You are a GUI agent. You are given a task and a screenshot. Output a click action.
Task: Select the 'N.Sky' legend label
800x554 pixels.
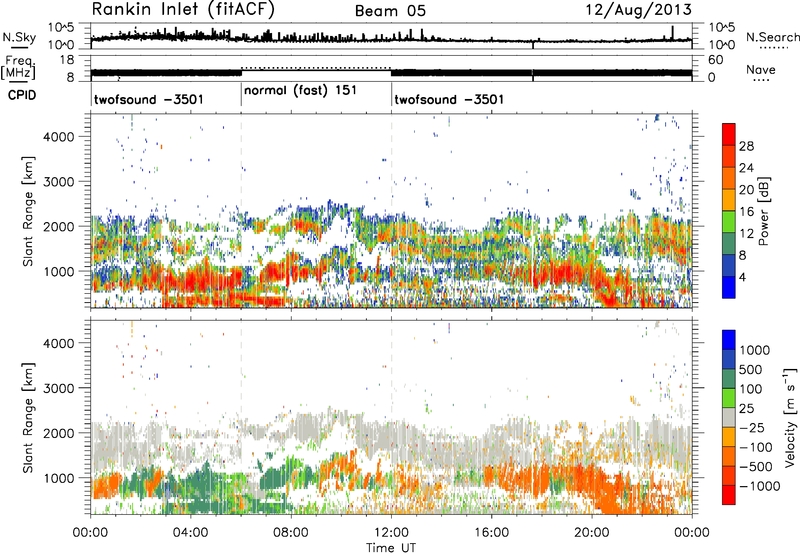19,37
